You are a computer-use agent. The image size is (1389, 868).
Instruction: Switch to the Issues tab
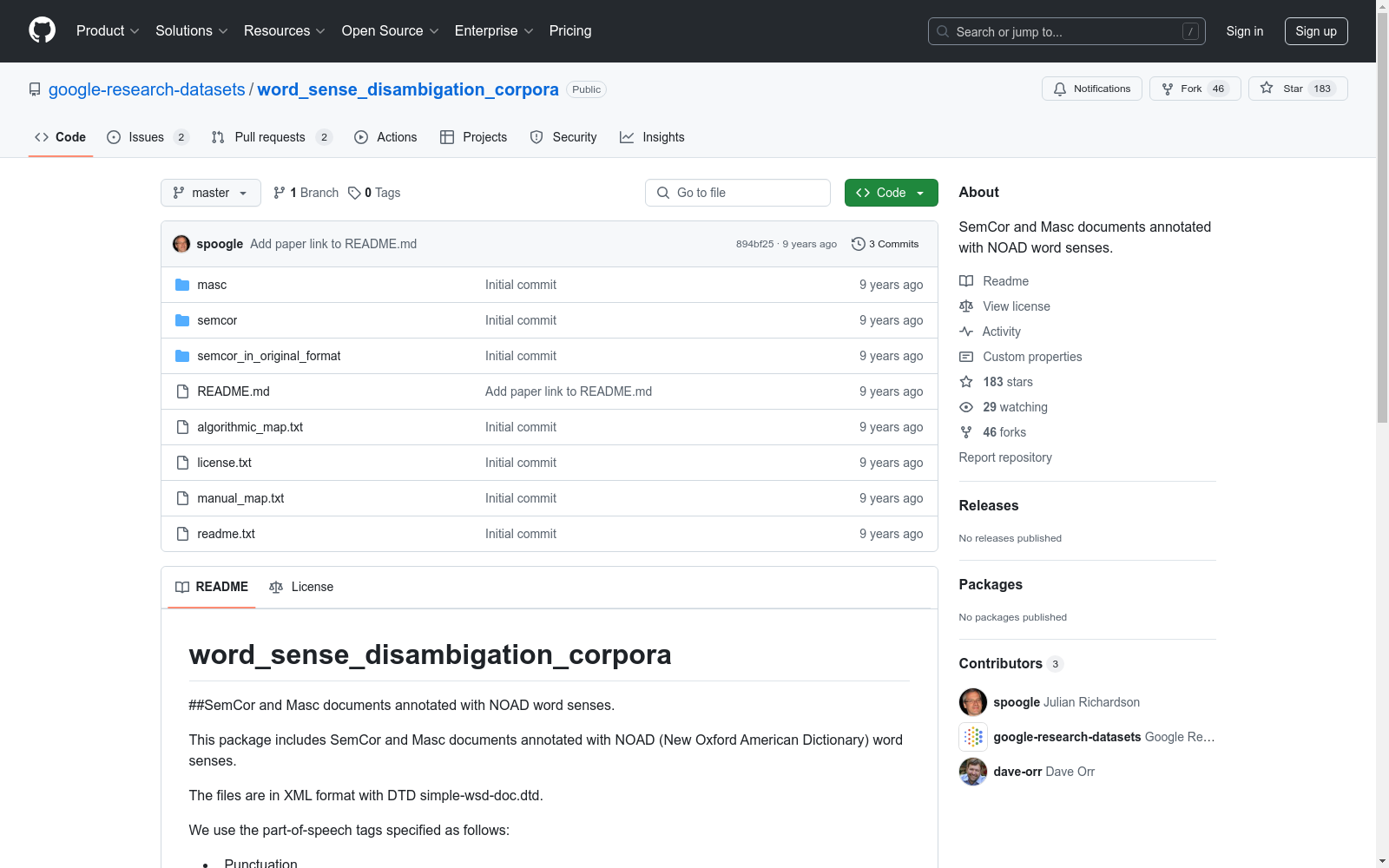[148, 137]
